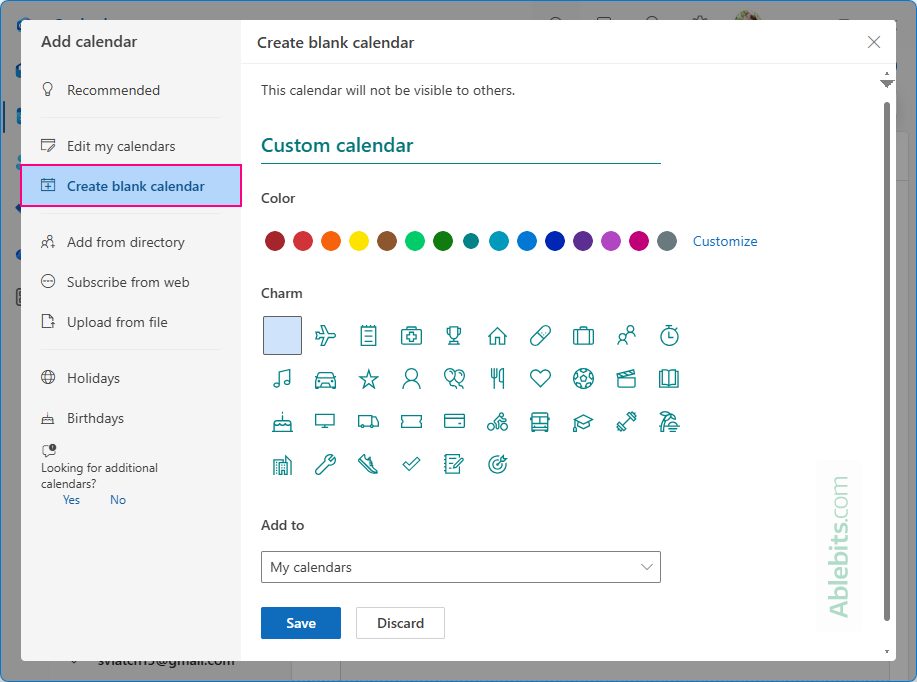Open Add from directory
Image resolution: width=917 pixels, height=682 pixels.
point(130,242)
